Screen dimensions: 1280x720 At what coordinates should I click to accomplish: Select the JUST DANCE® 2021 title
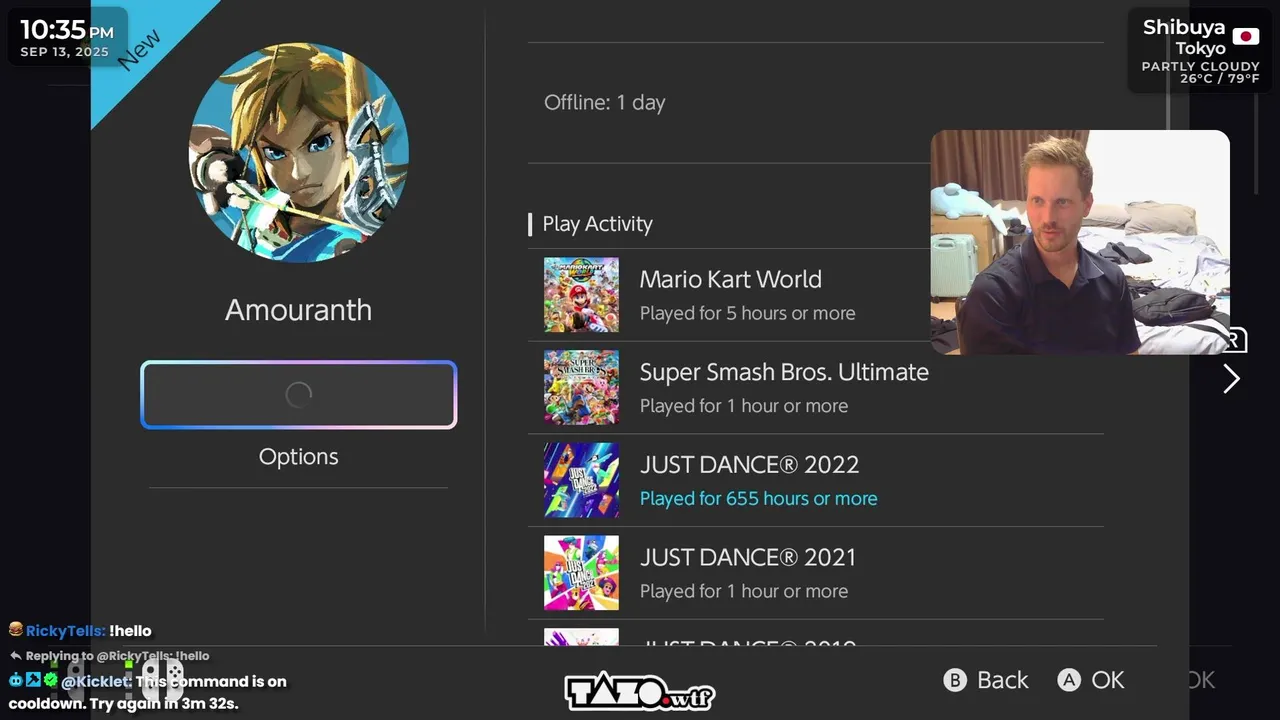[748, 557]
